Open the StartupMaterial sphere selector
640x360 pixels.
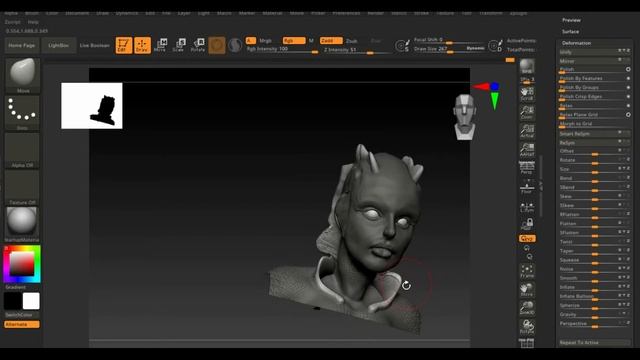22,224
